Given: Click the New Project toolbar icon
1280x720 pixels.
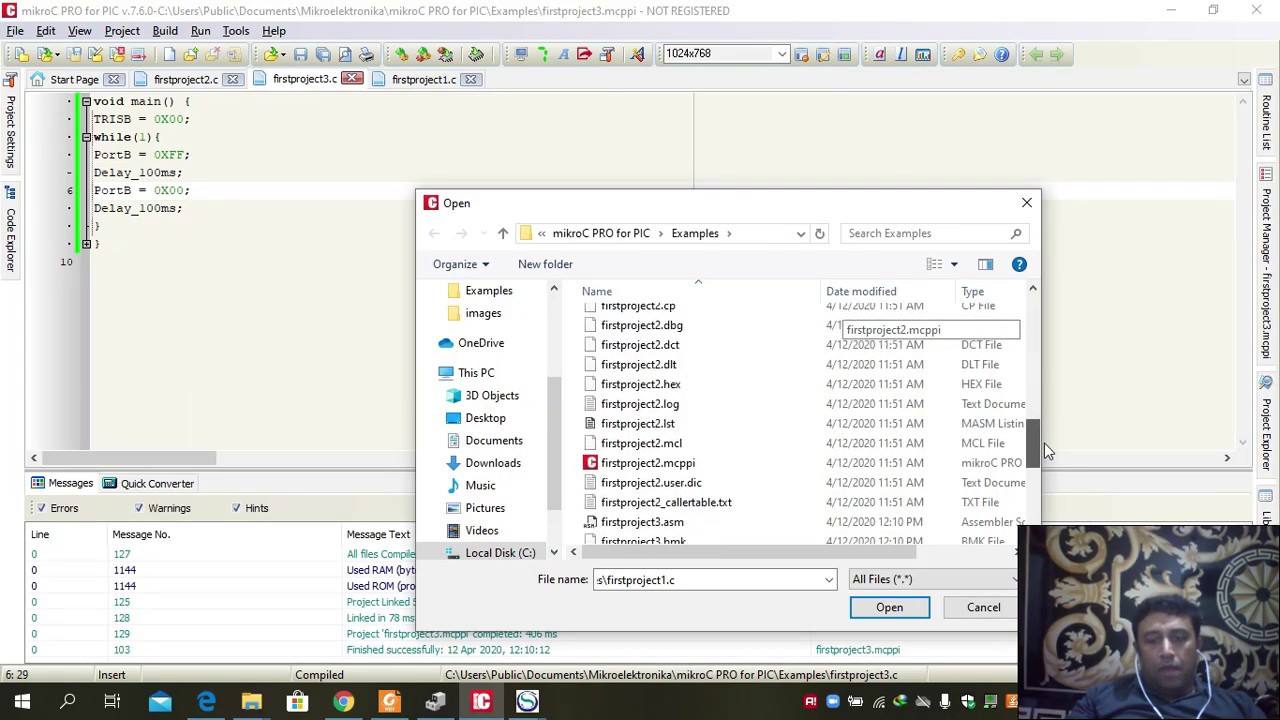Looking at the screenshot, I should tap(21, 54).
